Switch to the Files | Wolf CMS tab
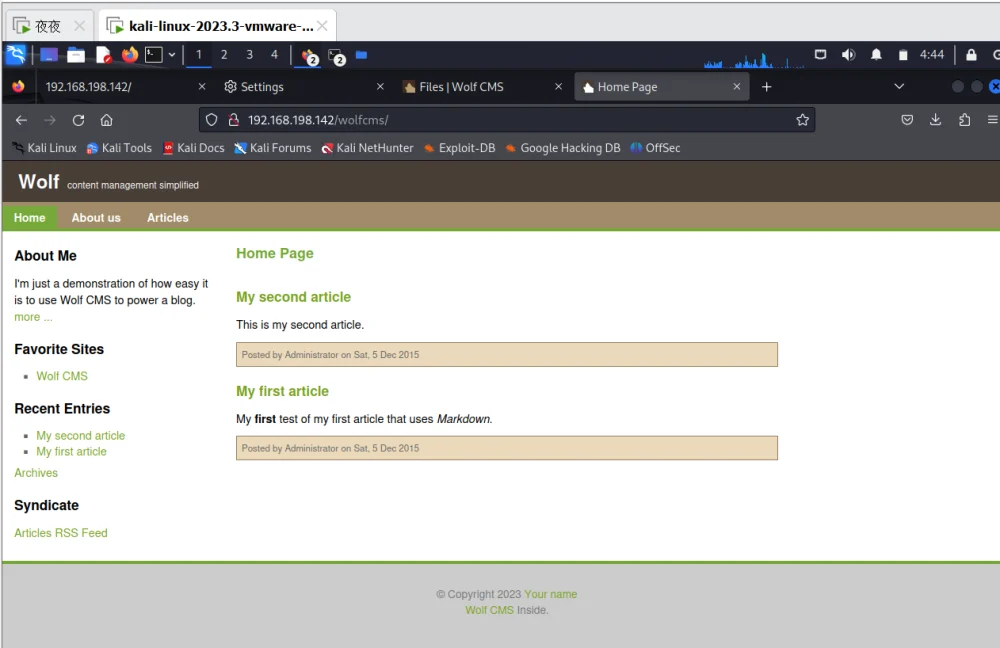Screen dimensions: 1000x648 [x=482, y=87]
